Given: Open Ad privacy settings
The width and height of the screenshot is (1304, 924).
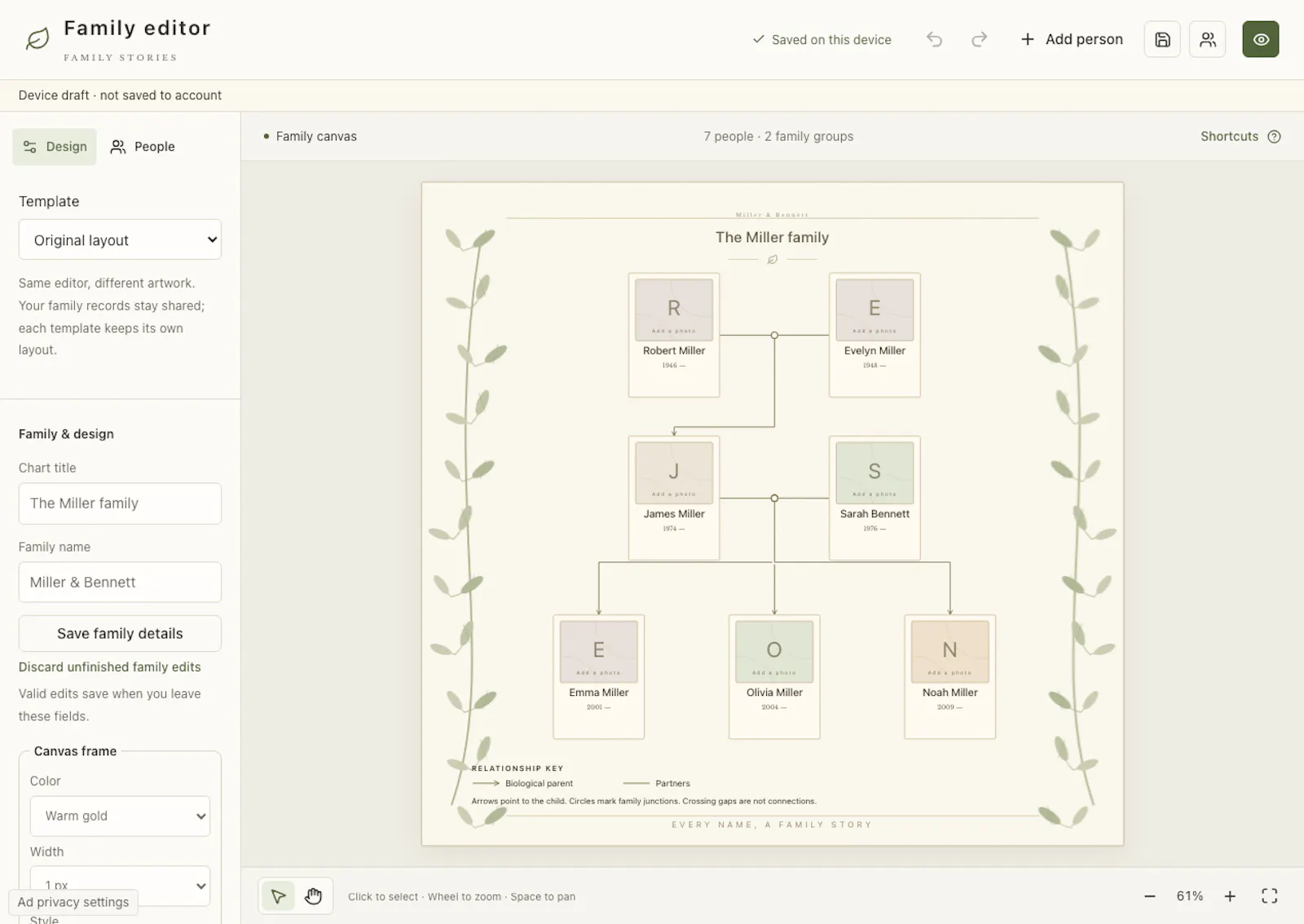Looking at the screenshot, I should click(x=73, y=902).
